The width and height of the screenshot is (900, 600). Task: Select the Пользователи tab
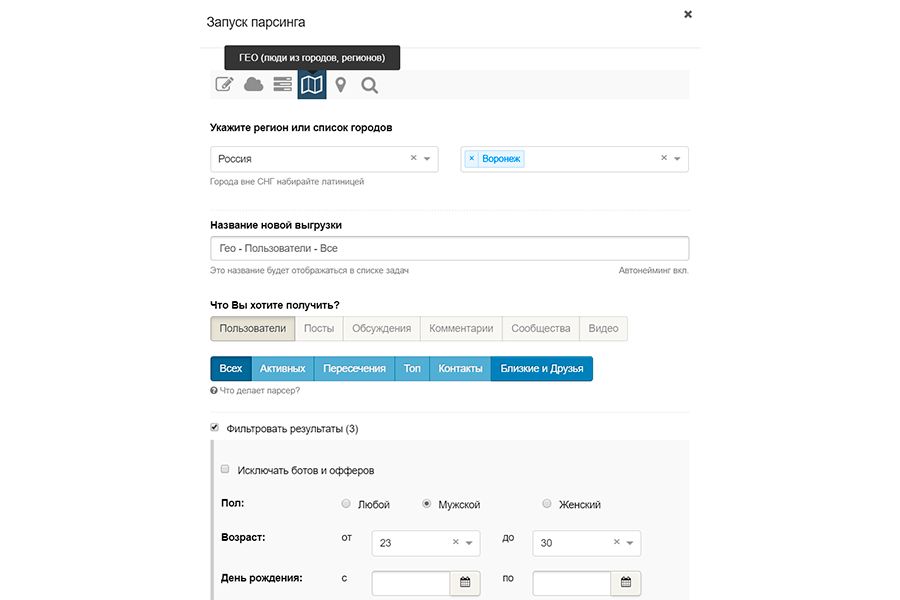[x=253, y=328]
